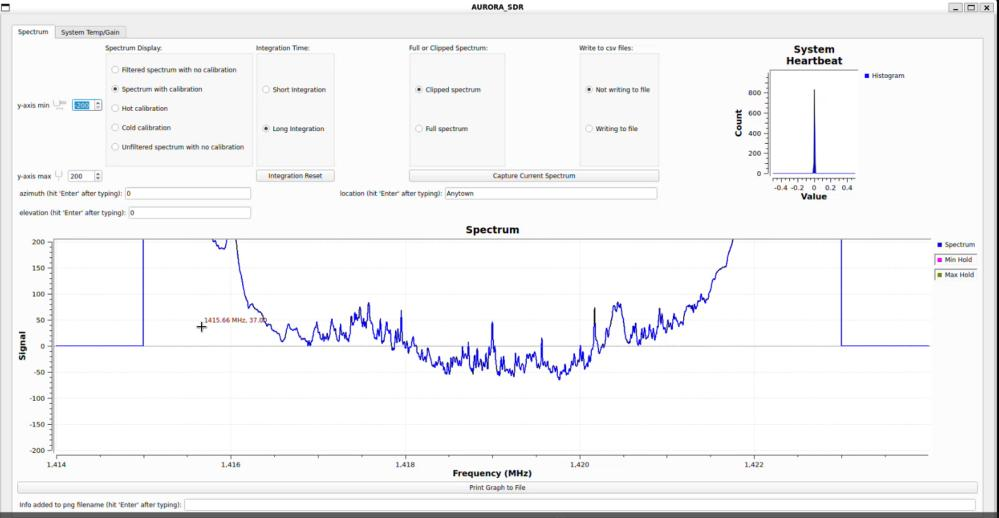
Task: Click the Integration Reset button
Action: (x=295, y=176)
